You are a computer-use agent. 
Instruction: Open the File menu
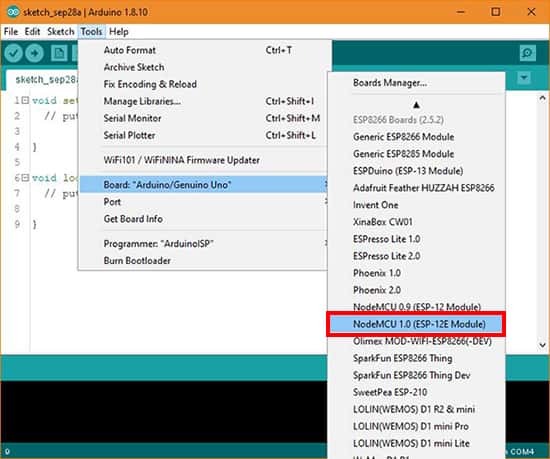[11, 32]
